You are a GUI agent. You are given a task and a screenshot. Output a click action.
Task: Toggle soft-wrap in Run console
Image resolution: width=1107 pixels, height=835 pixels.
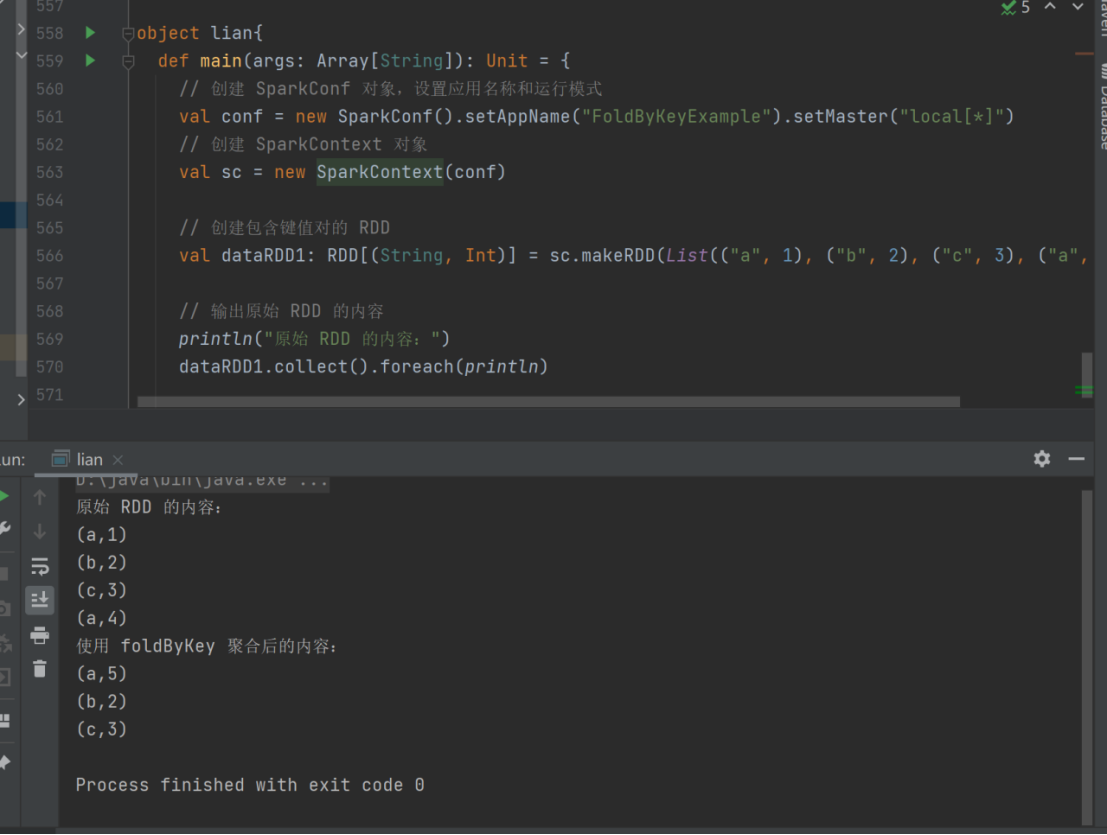tap(40, 566)
